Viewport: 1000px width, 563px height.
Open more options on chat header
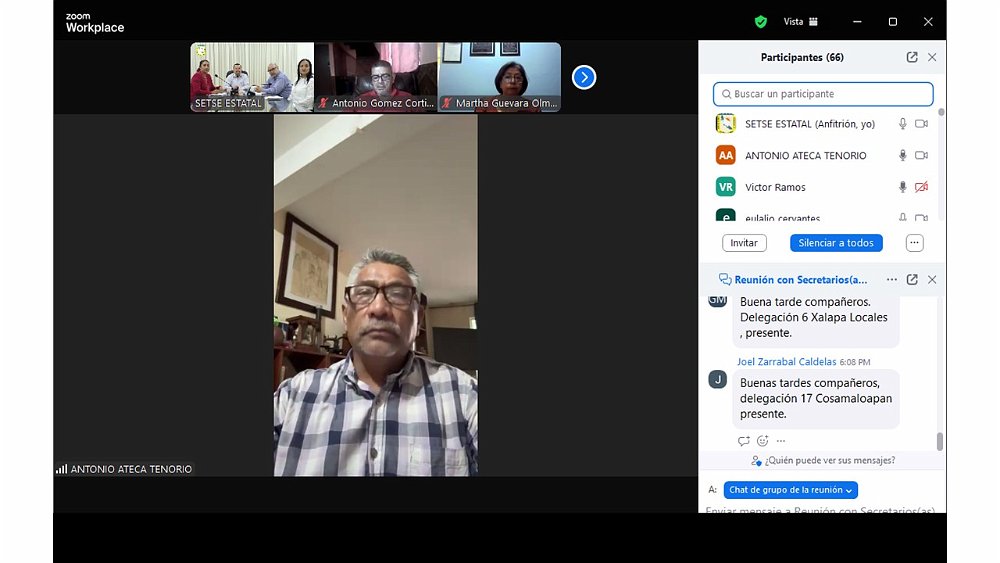pos(892,280)
